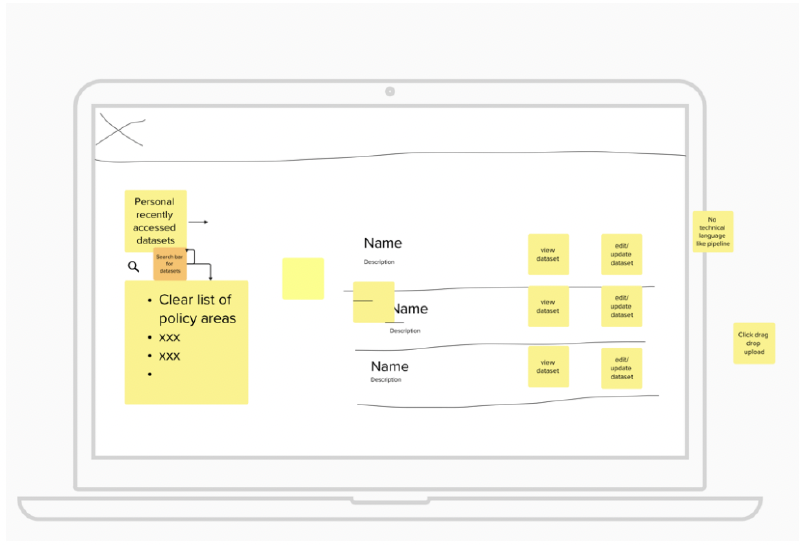The height and width of the screenshot is (545, 800).
Task: Select the standalone blank yellow sticky note
Action: click(303, 278)
